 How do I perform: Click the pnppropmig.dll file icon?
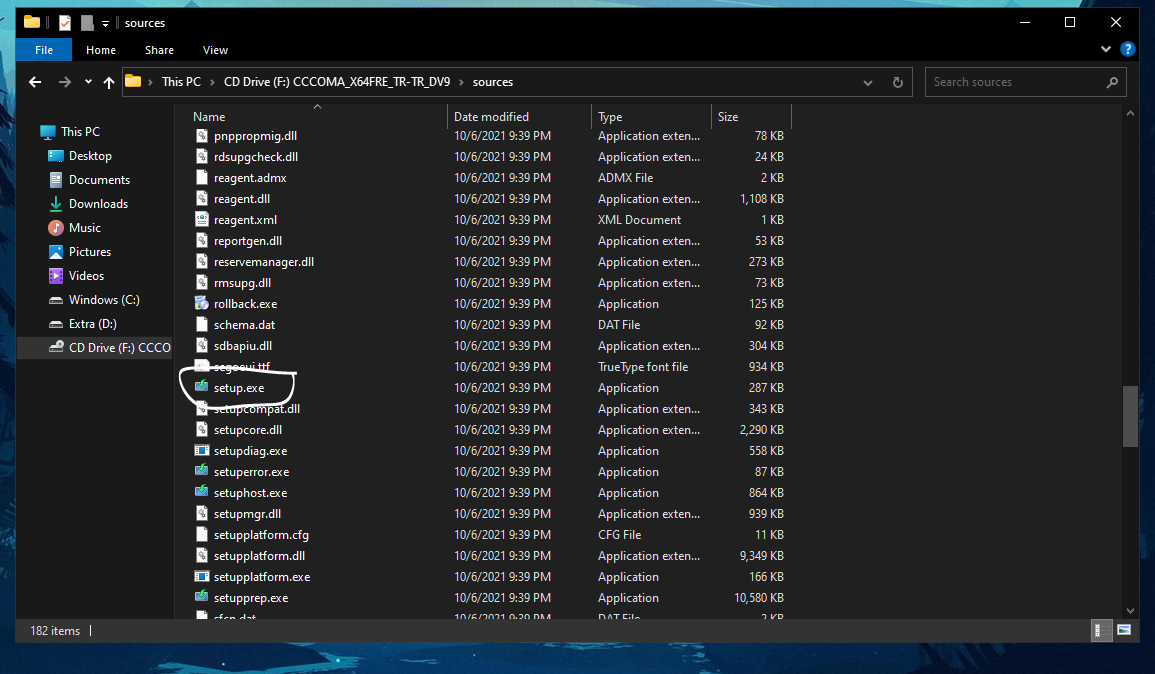pyautogui.click(x=201, y=135)
